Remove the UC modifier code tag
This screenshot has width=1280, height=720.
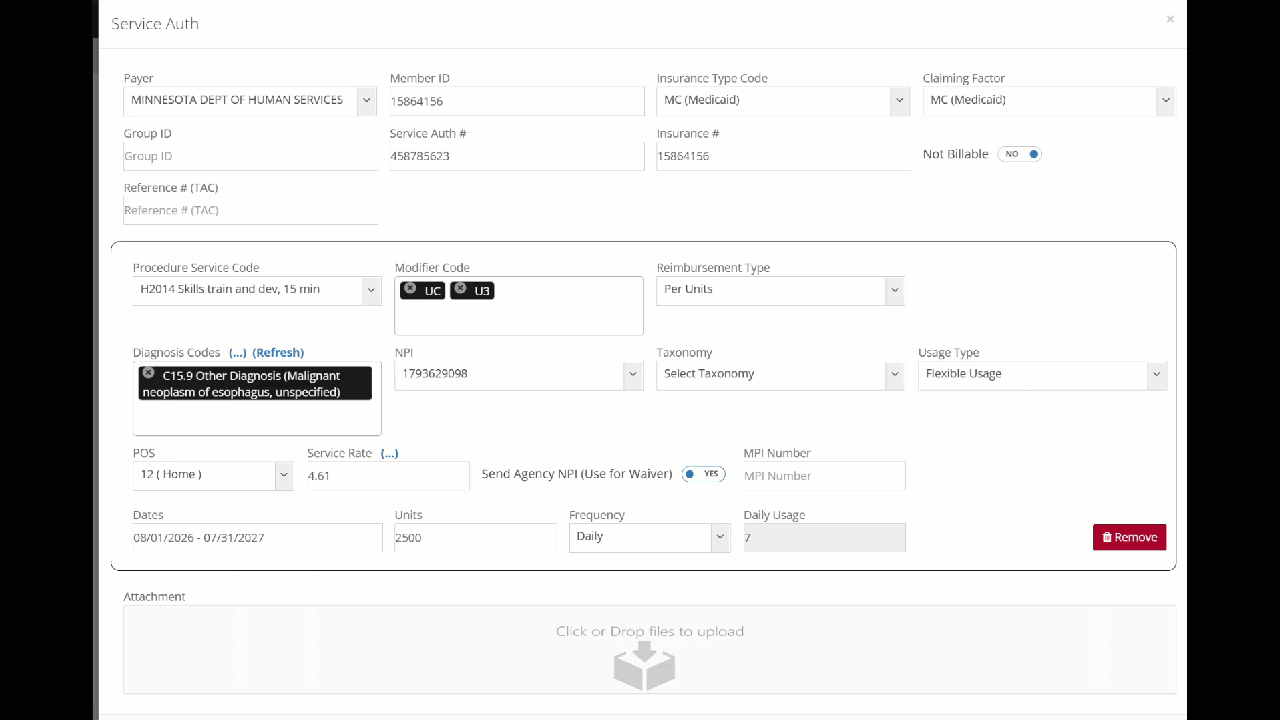tap(410, 289)
